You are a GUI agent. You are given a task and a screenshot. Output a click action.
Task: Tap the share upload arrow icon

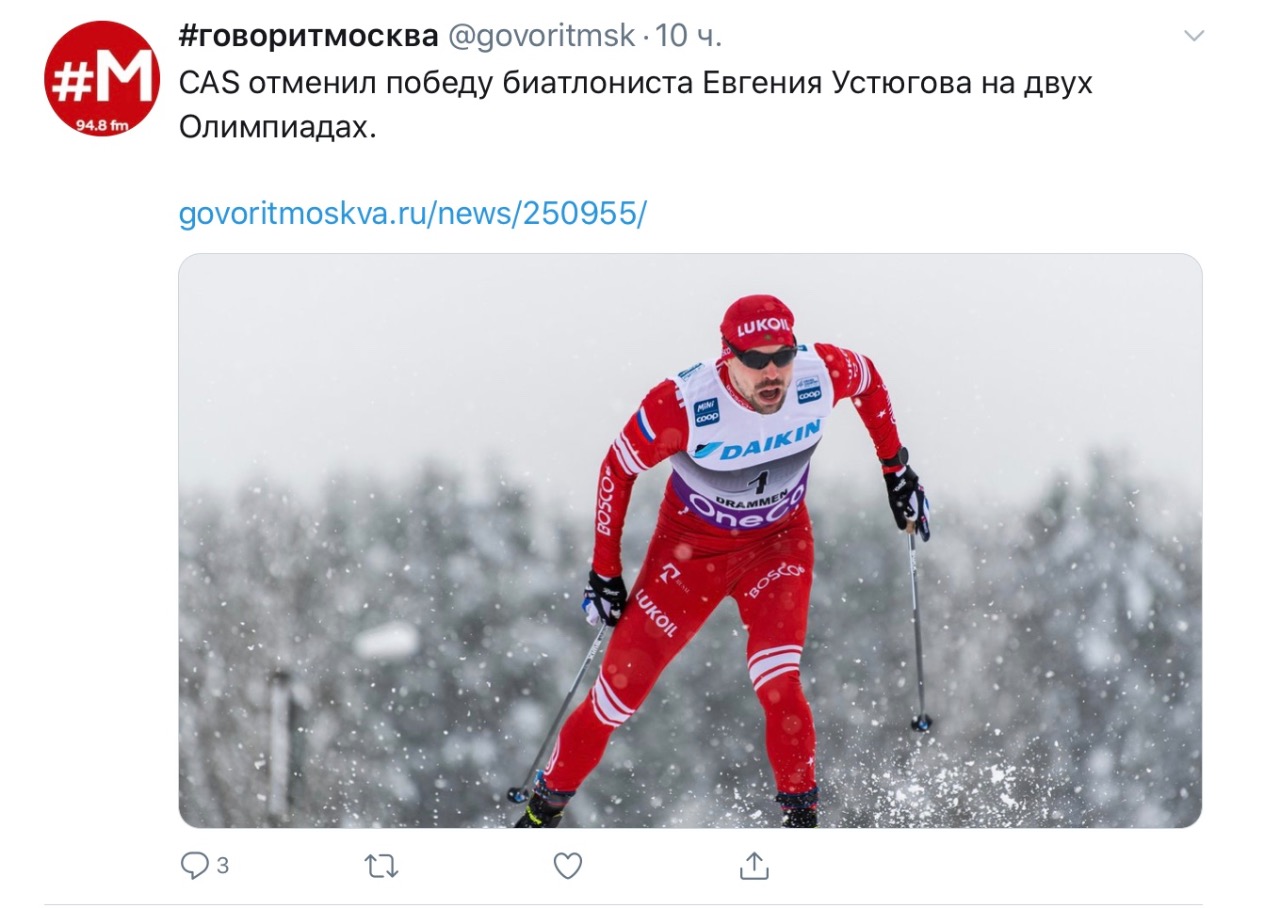coord(754,865)
